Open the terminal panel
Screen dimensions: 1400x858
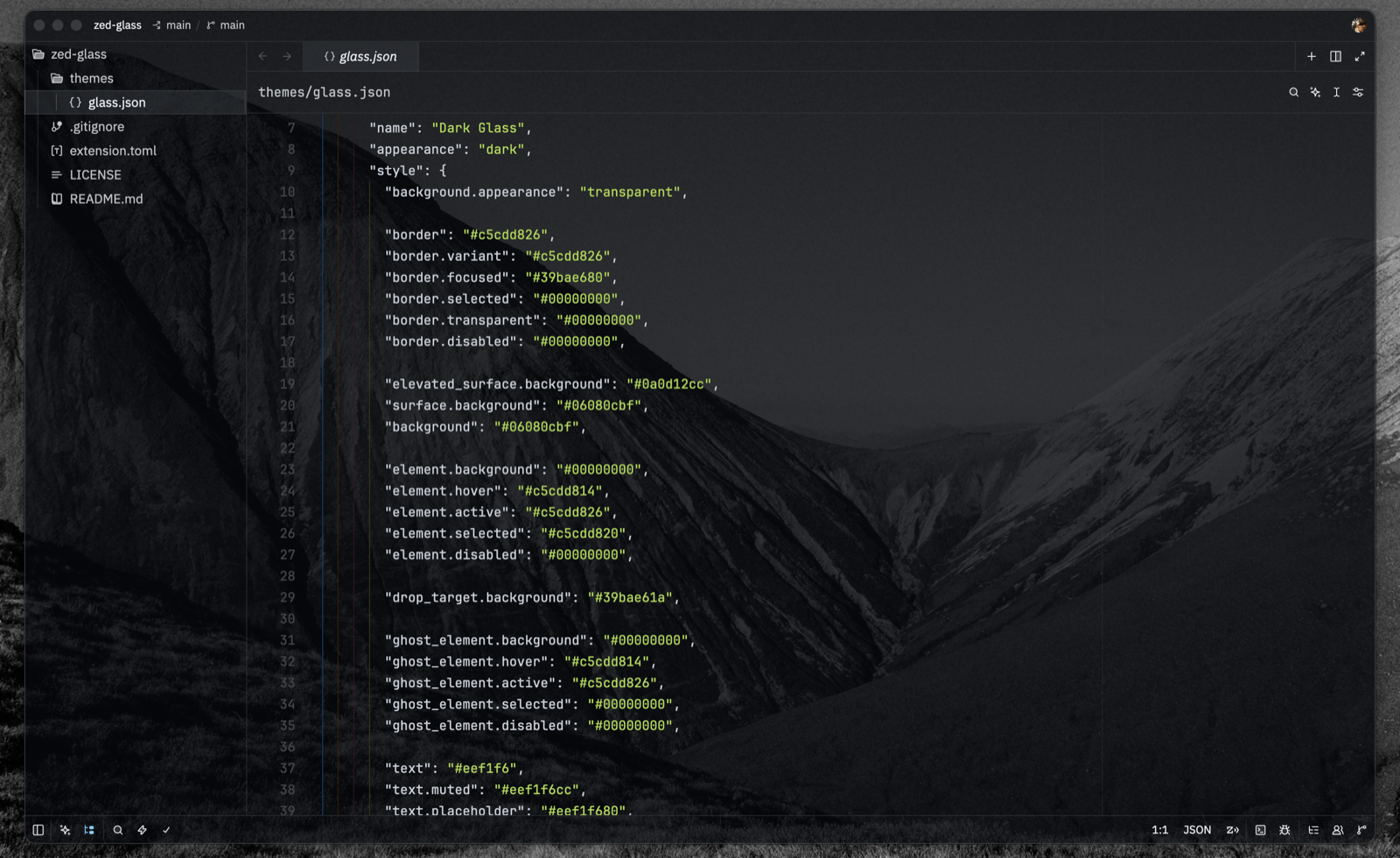[x=1260, y=830]
